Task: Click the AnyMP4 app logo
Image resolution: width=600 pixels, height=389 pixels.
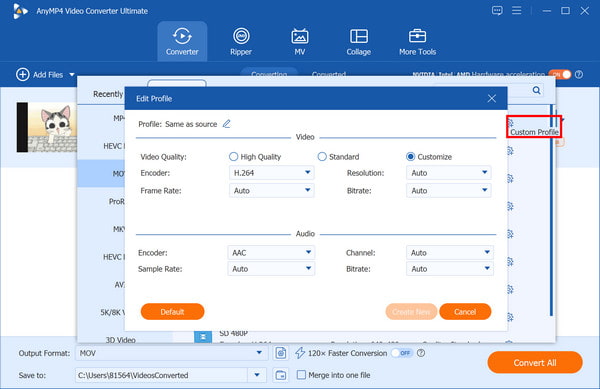Action: click(x=20, y=11)
